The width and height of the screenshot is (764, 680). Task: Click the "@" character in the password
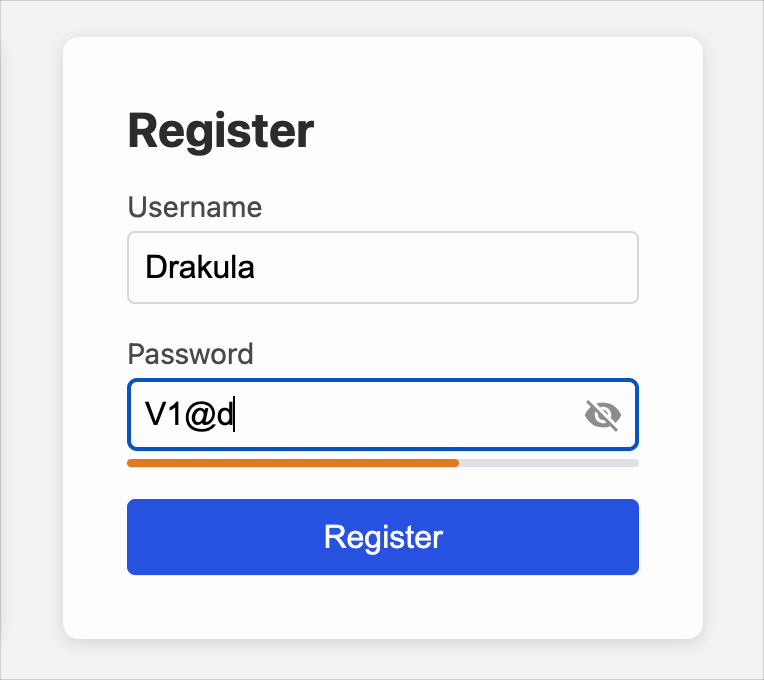[199, 415]
